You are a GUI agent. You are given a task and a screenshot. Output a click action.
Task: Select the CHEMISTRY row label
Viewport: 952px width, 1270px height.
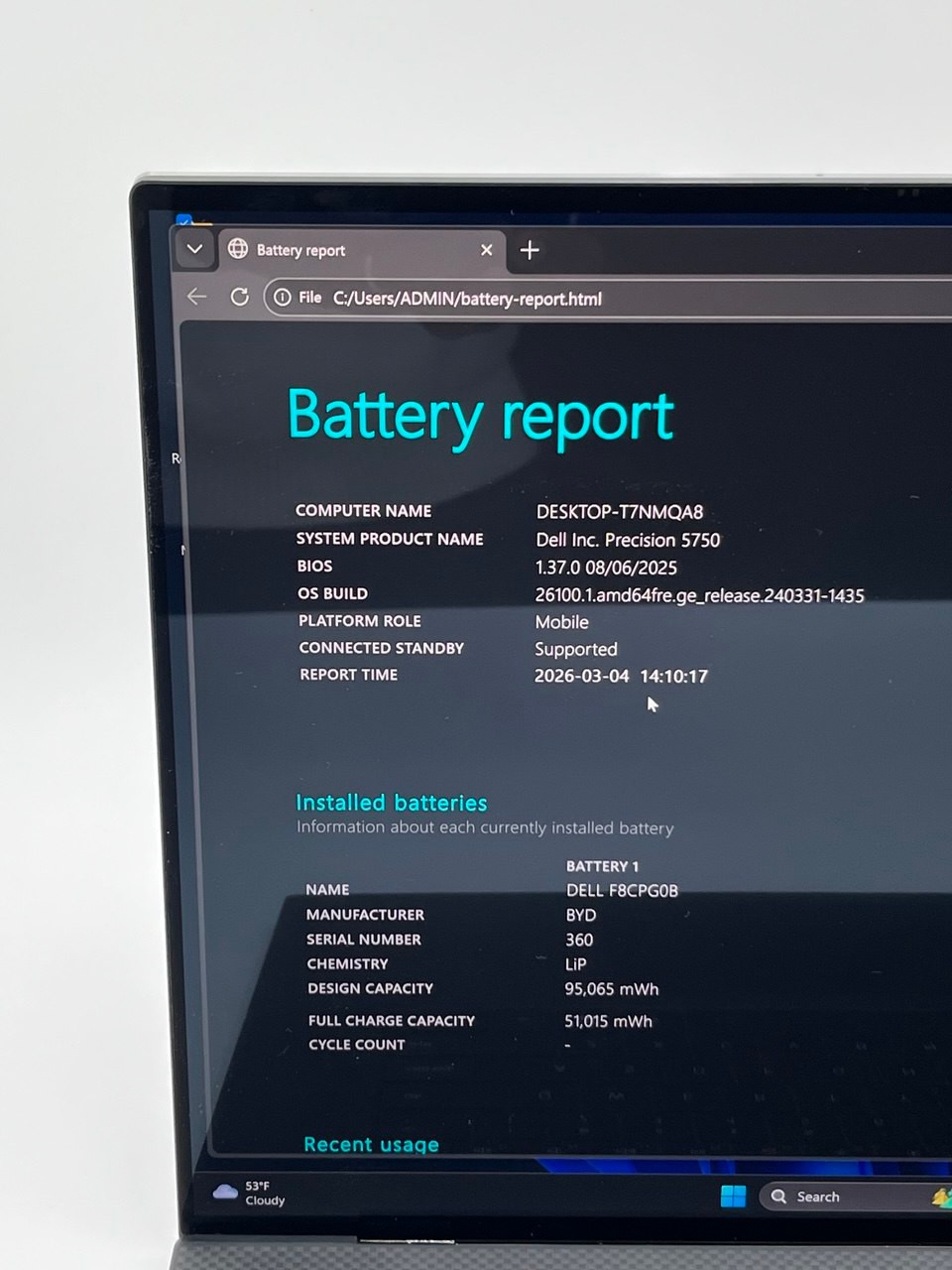347,964
